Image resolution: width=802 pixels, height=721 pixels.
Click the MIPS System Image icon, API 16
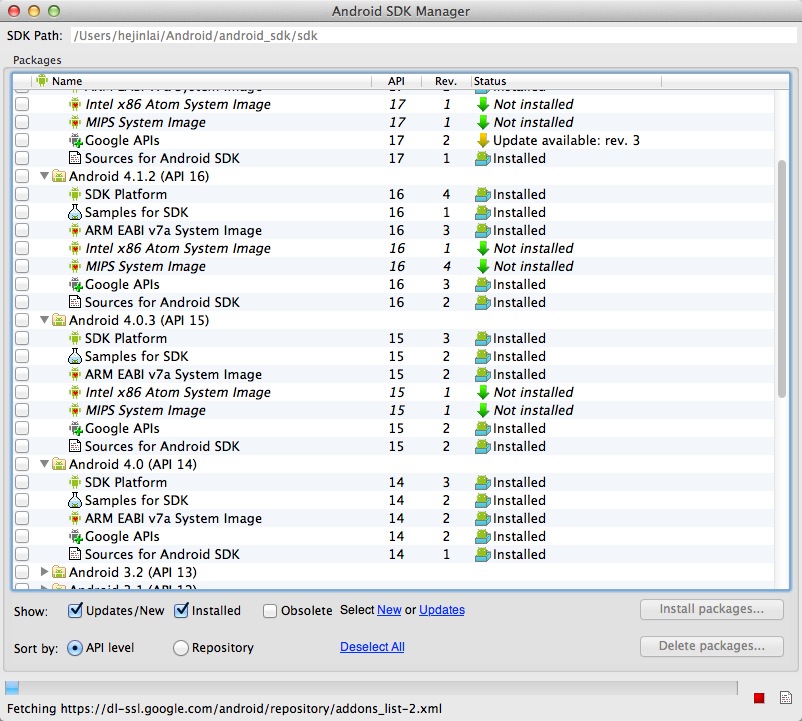point(75,266)
